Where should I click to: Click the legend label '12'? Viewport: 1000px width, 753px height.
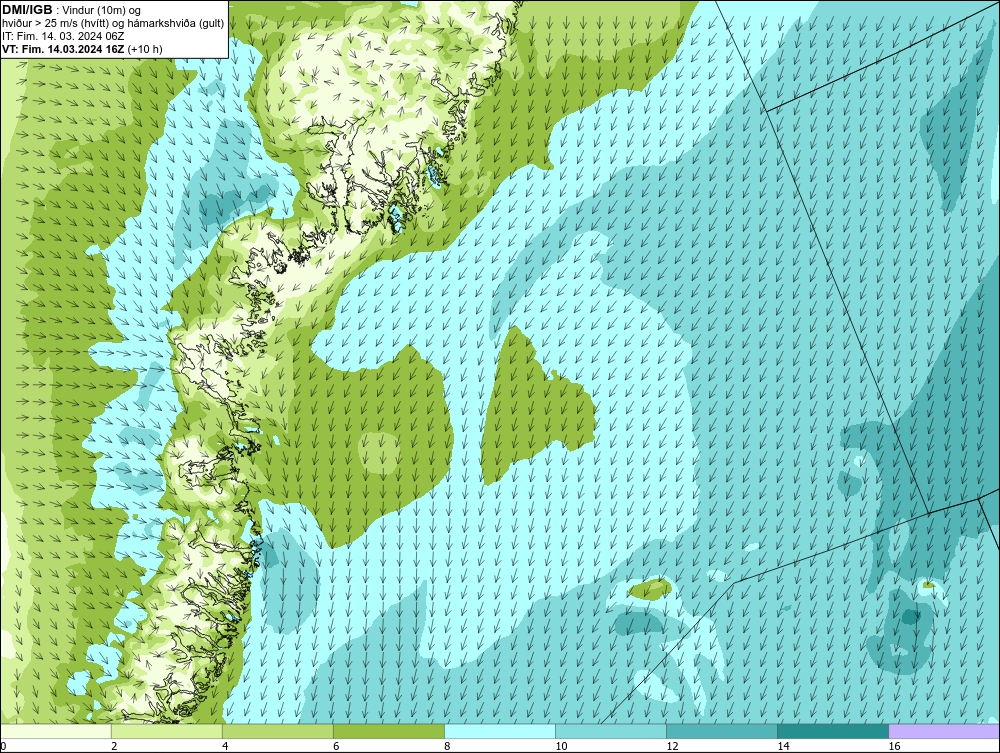coord(672,746)
